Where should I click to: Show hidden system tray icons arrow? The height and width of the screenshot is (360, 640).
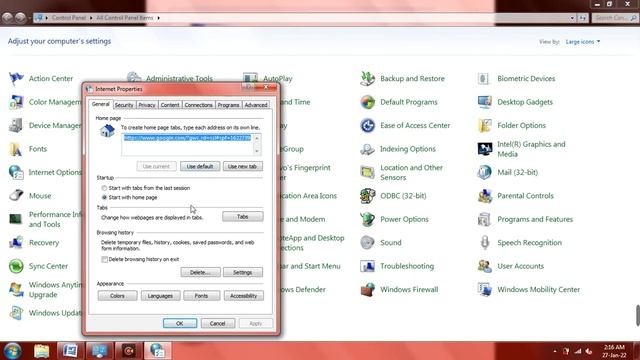point(555,351)
